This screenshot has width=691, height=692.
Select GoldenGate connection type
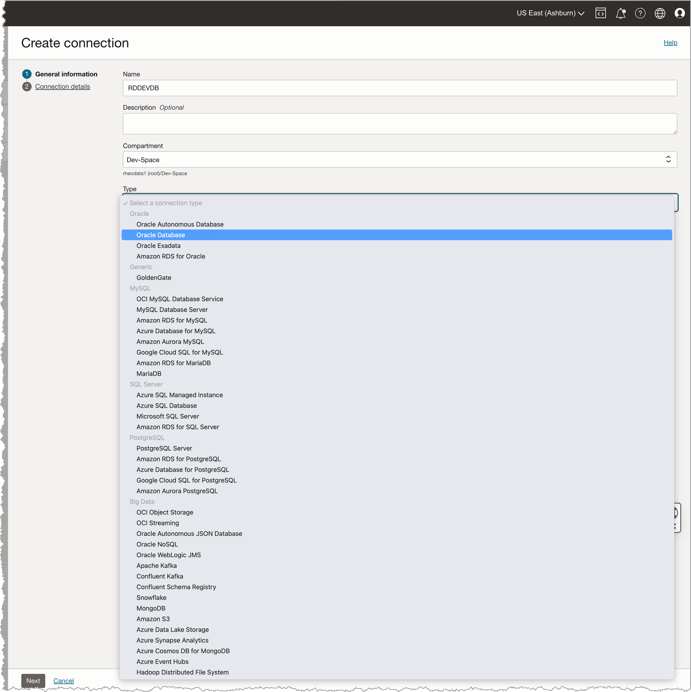[154, 278]
